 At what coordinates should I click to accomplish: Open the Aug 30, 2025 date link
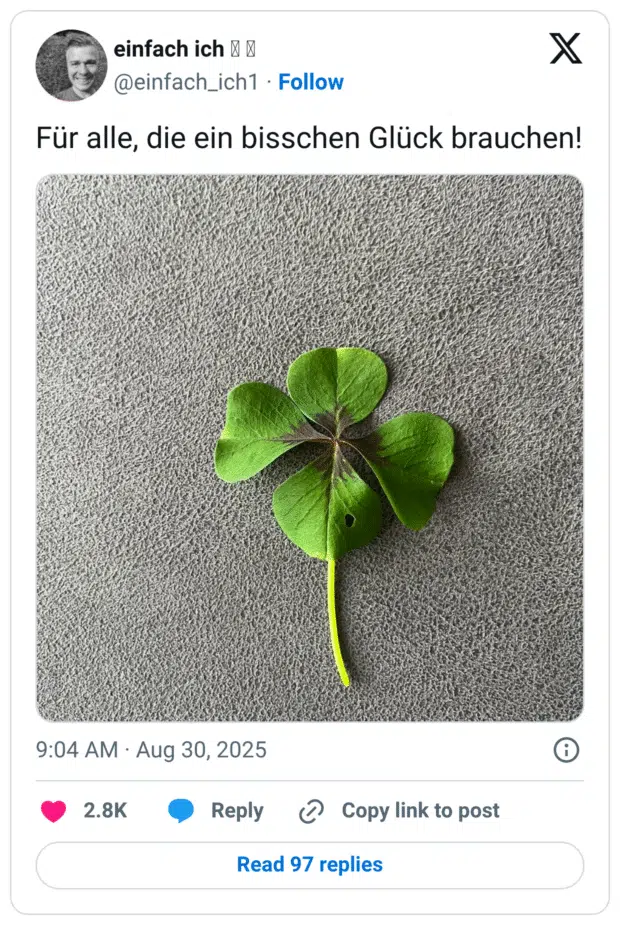[x=201, y=750]
